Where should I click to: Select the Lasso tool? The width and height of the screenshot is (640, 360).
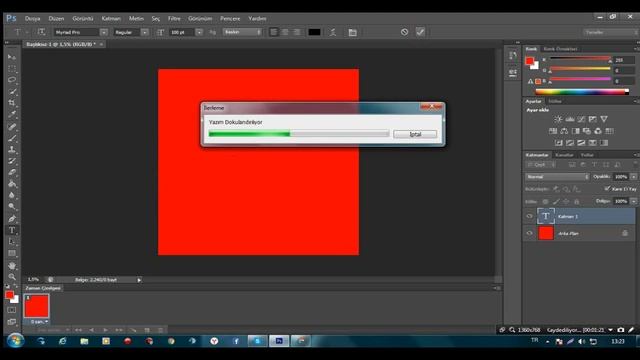(12, 80)
